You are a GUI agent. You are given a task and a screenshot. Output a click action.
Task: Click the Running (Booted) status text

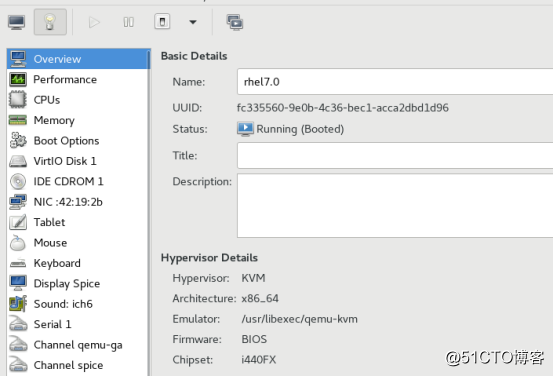[300, 129]
